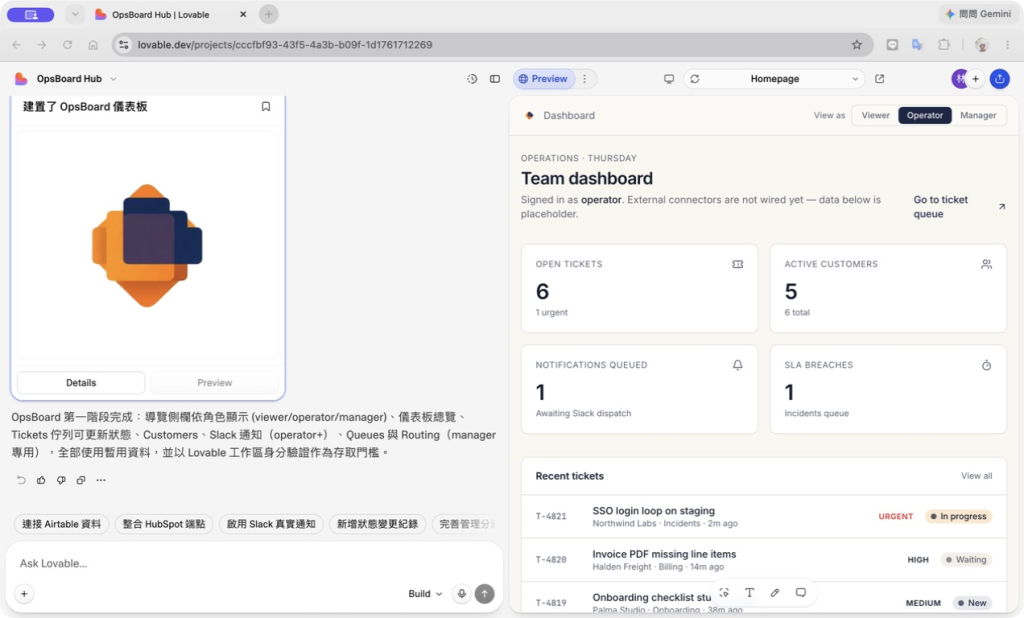Click View all recent tickets
This screenshot has height=618, width=1024.
pyautogui.click(x=976, y=476)
